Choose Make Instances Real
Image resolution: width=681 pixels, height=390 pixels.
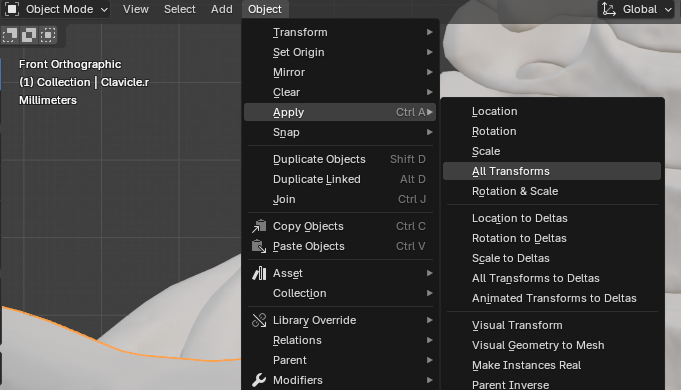coord(552,365)
